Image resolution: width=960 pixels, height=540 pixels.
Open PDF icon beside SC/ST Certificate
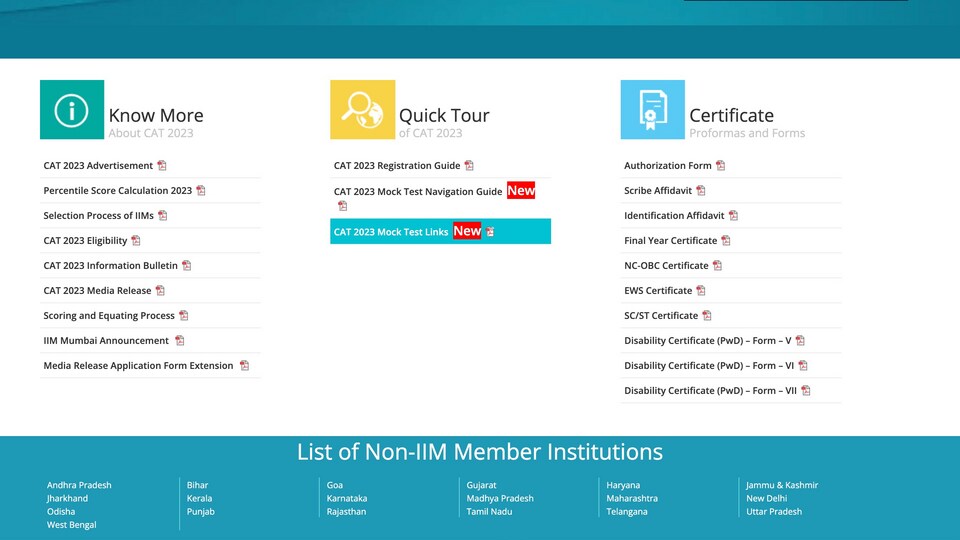[707, 315]
